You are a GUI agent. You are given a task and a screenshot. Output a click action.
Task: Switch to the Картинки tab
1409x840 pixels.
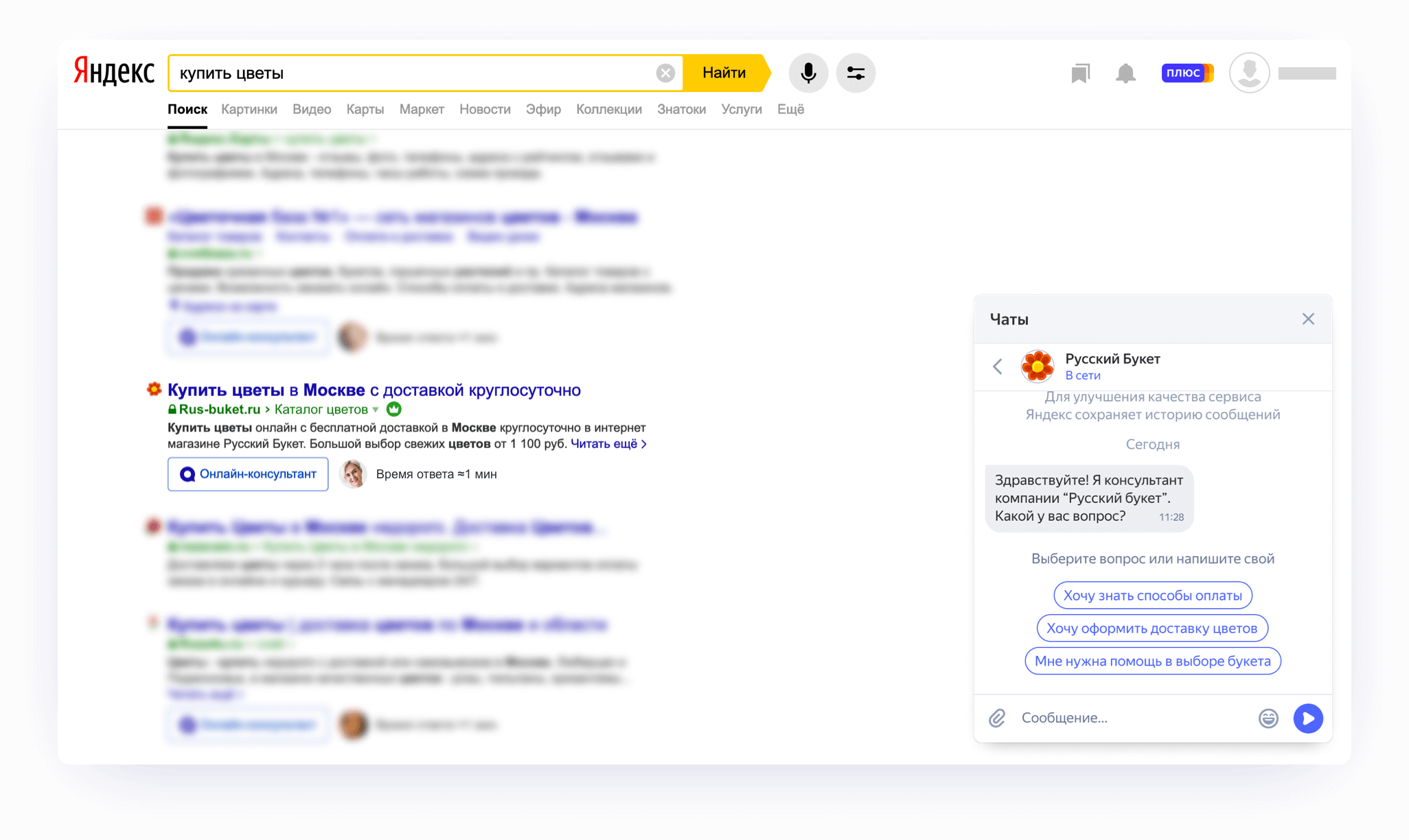coord(249,109)
